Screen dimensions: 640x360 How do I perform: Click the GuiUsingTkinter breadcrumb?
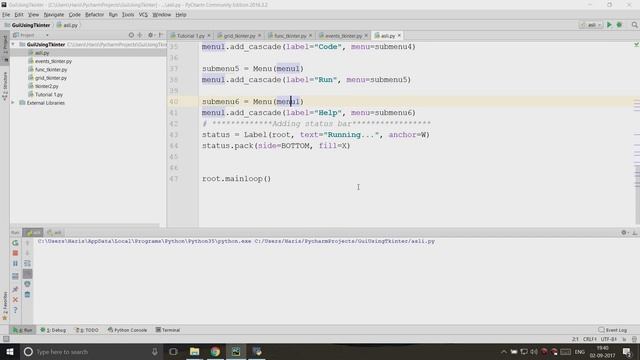click(27, 25)
